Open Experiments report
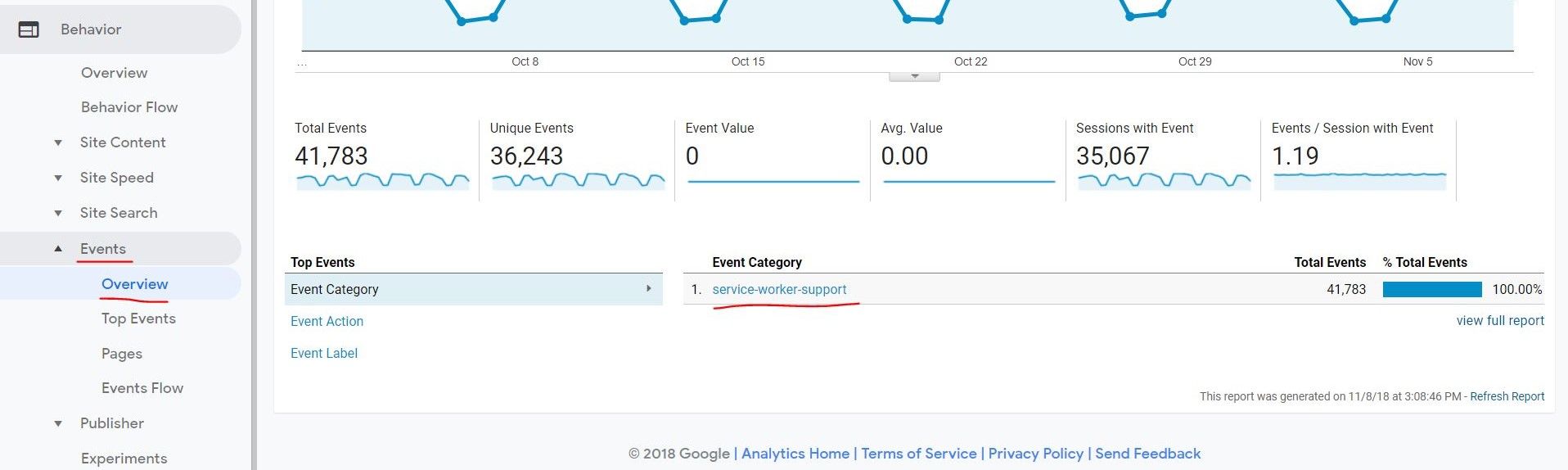Image resolution: width=1568 pixels, height=470 pixels. tap(124, 459)
